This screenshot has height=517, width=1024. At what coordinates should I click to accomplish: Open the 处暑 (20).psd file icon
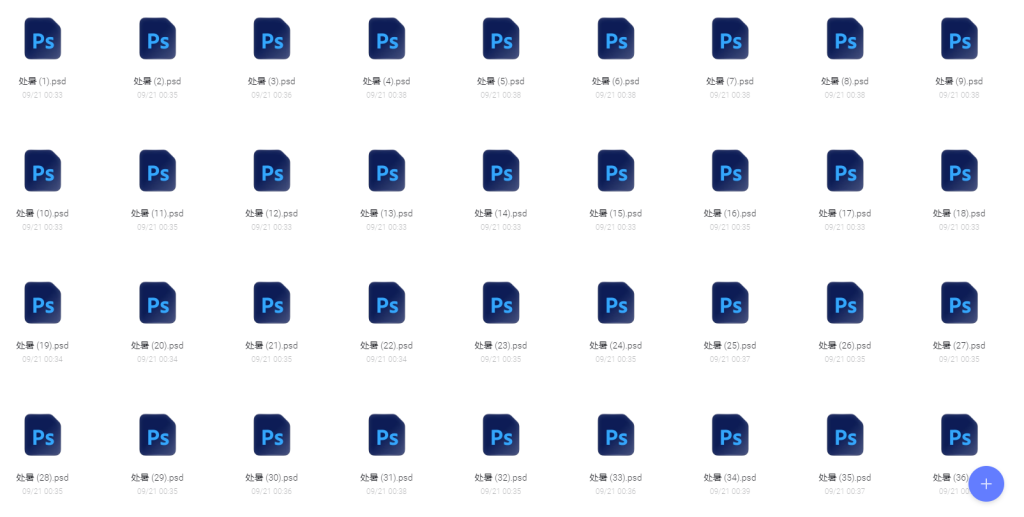tap(157, 303)
